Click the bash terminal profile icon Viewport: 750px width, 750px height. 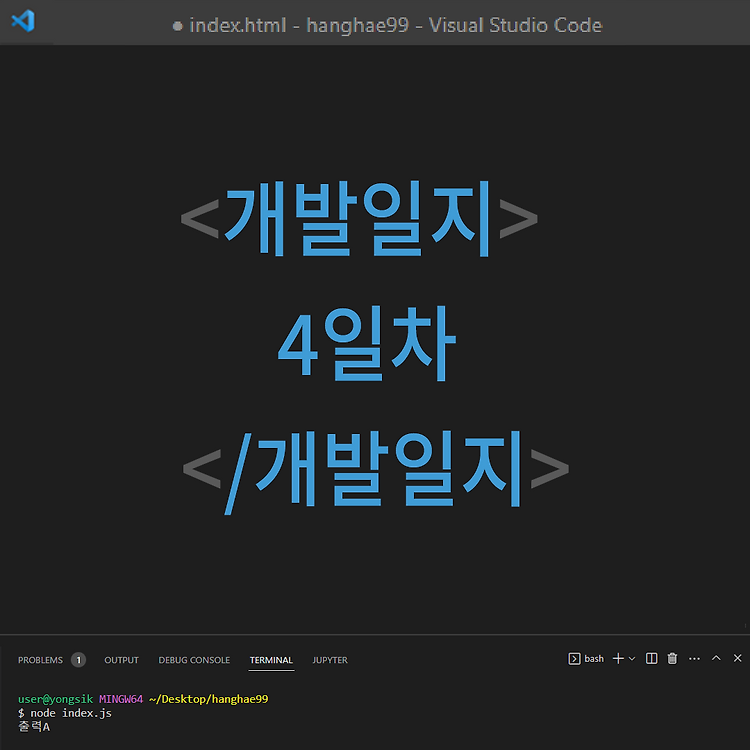click(x=574, y=659)
